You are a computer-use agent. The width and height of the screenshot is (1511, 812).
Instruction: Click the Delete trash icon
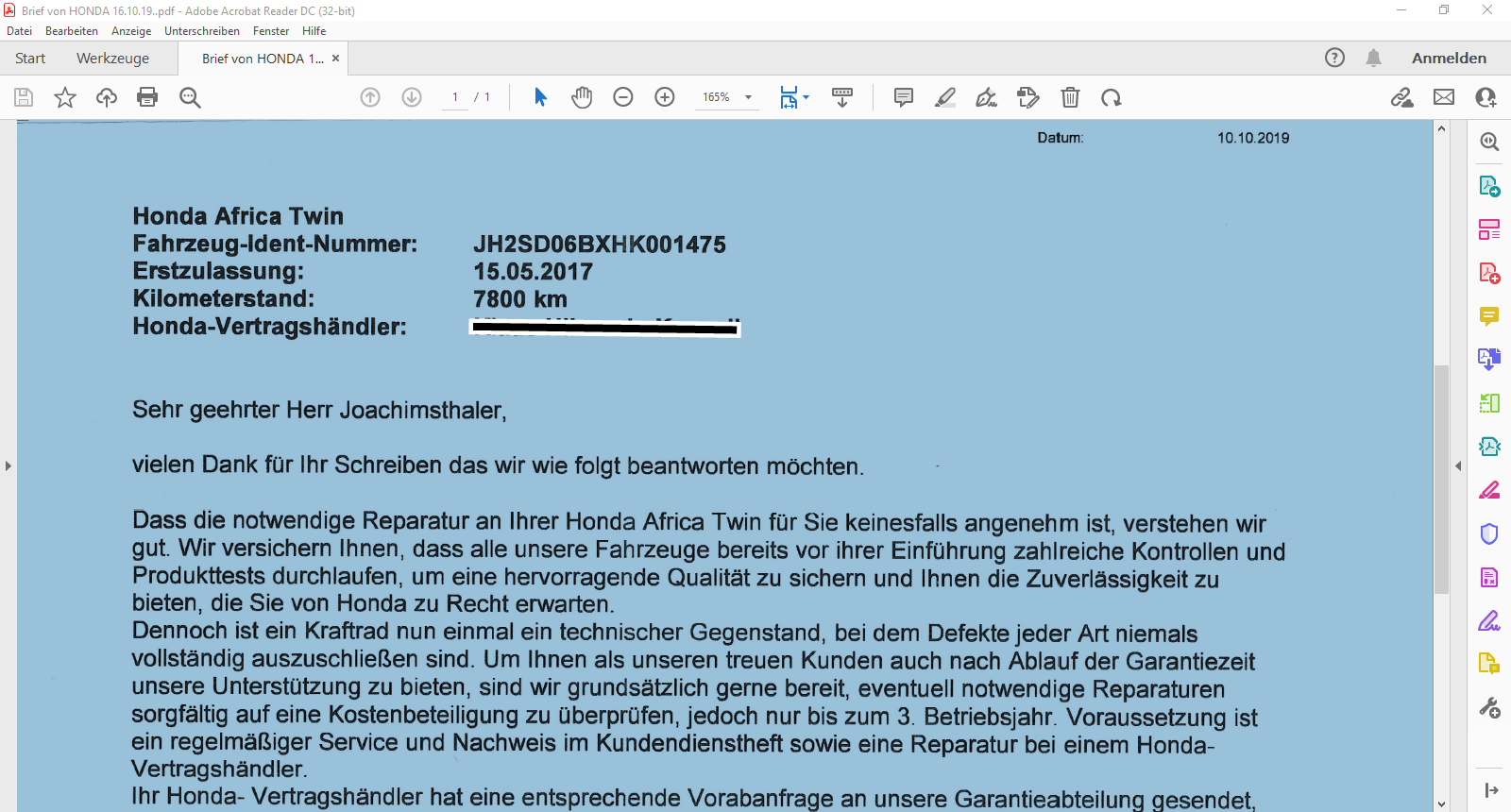pyautogui.click(x=1070, y=97)
